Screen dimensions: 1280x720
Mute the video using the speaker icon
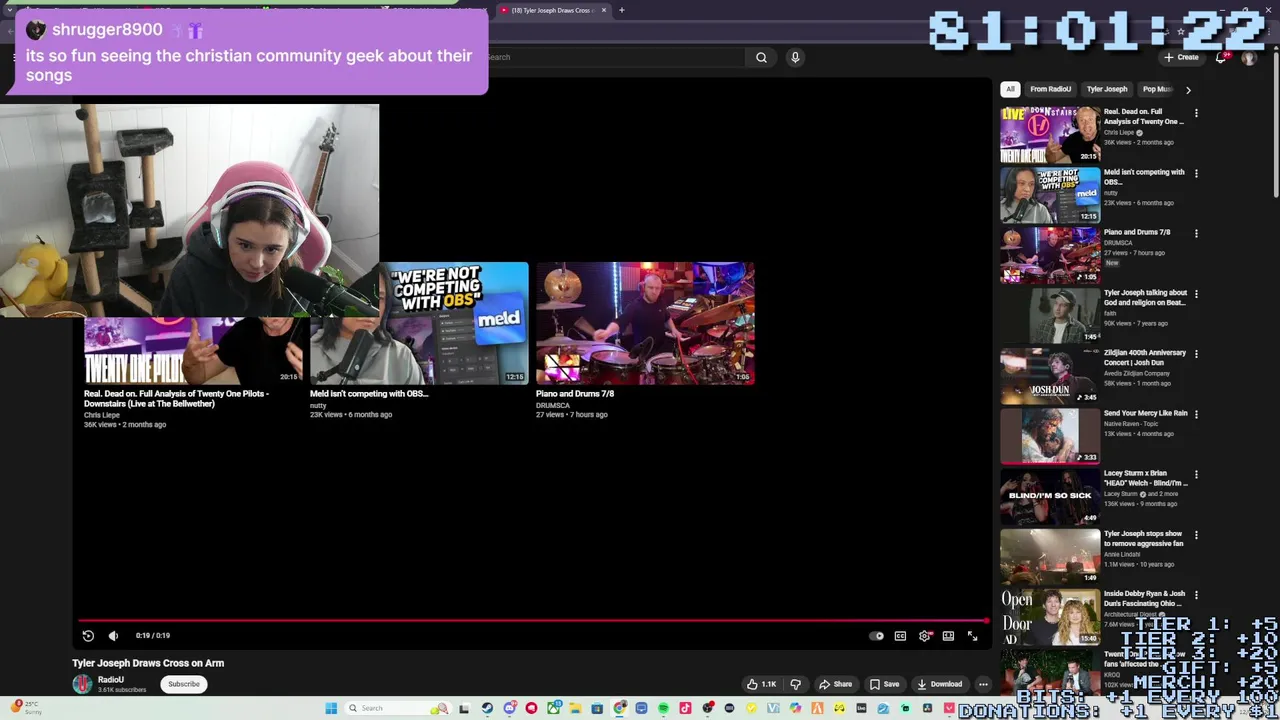click(x=113, y=636)
